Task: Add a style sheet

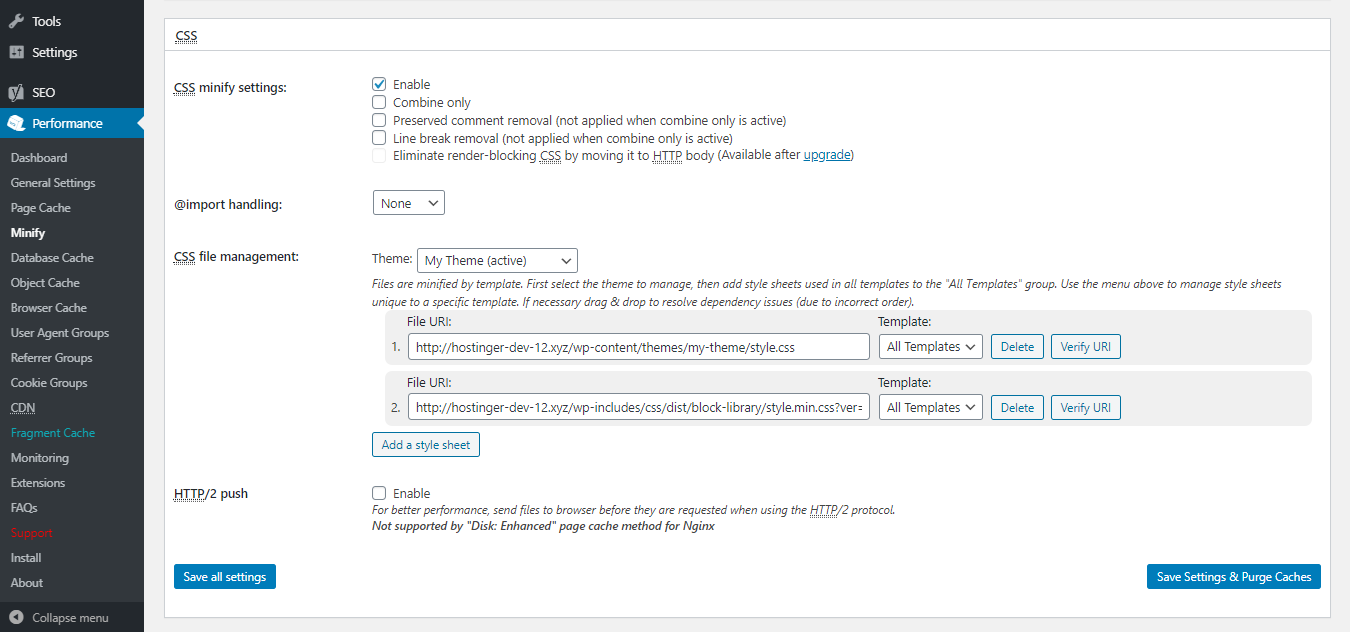Action: coord(425,444)
